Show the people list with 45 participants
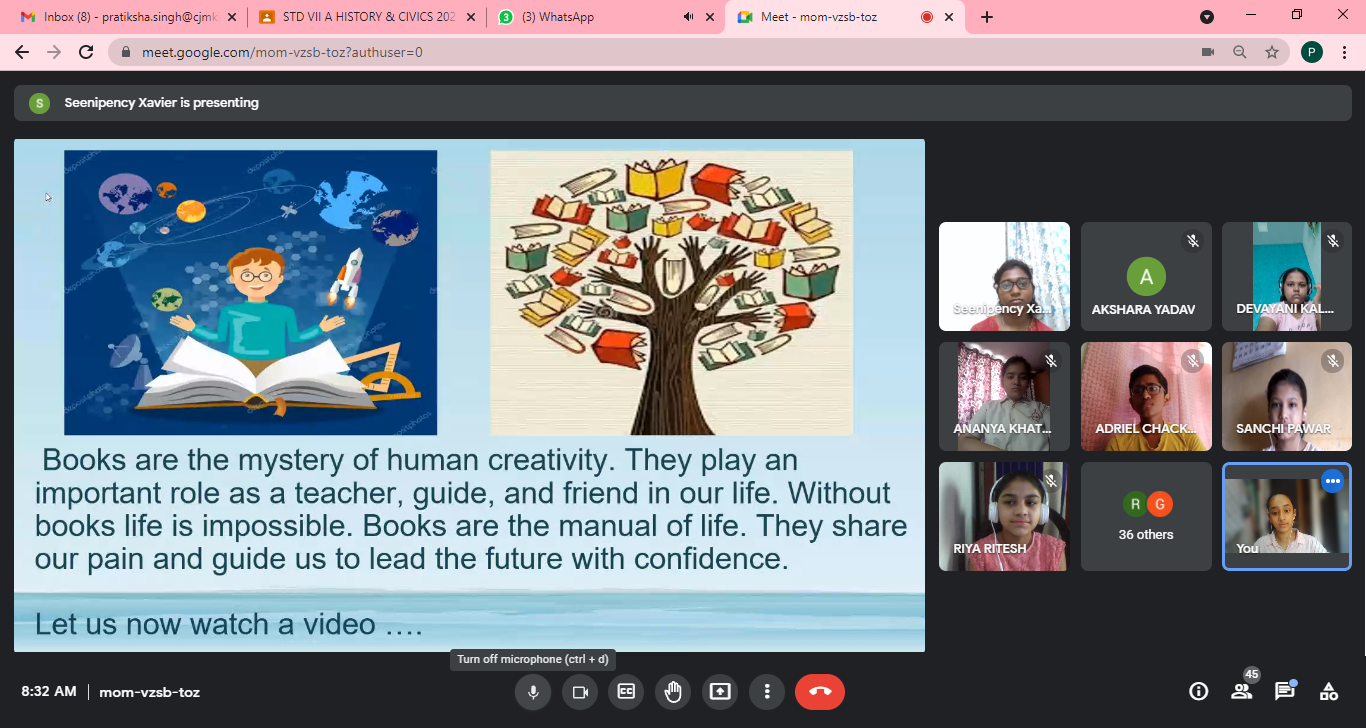1366x728 pixels. (1242, 691)
